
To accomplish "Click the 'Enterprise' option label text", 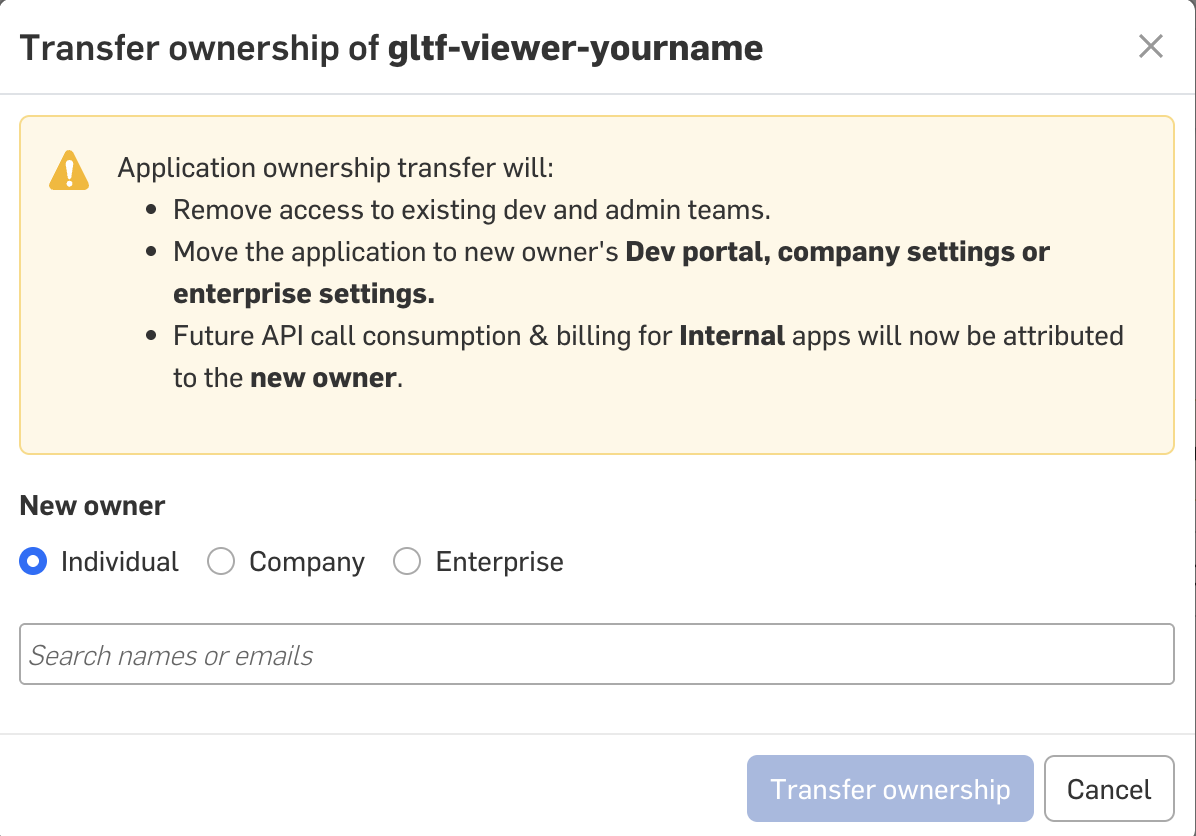I will click(x=499, y=562).
